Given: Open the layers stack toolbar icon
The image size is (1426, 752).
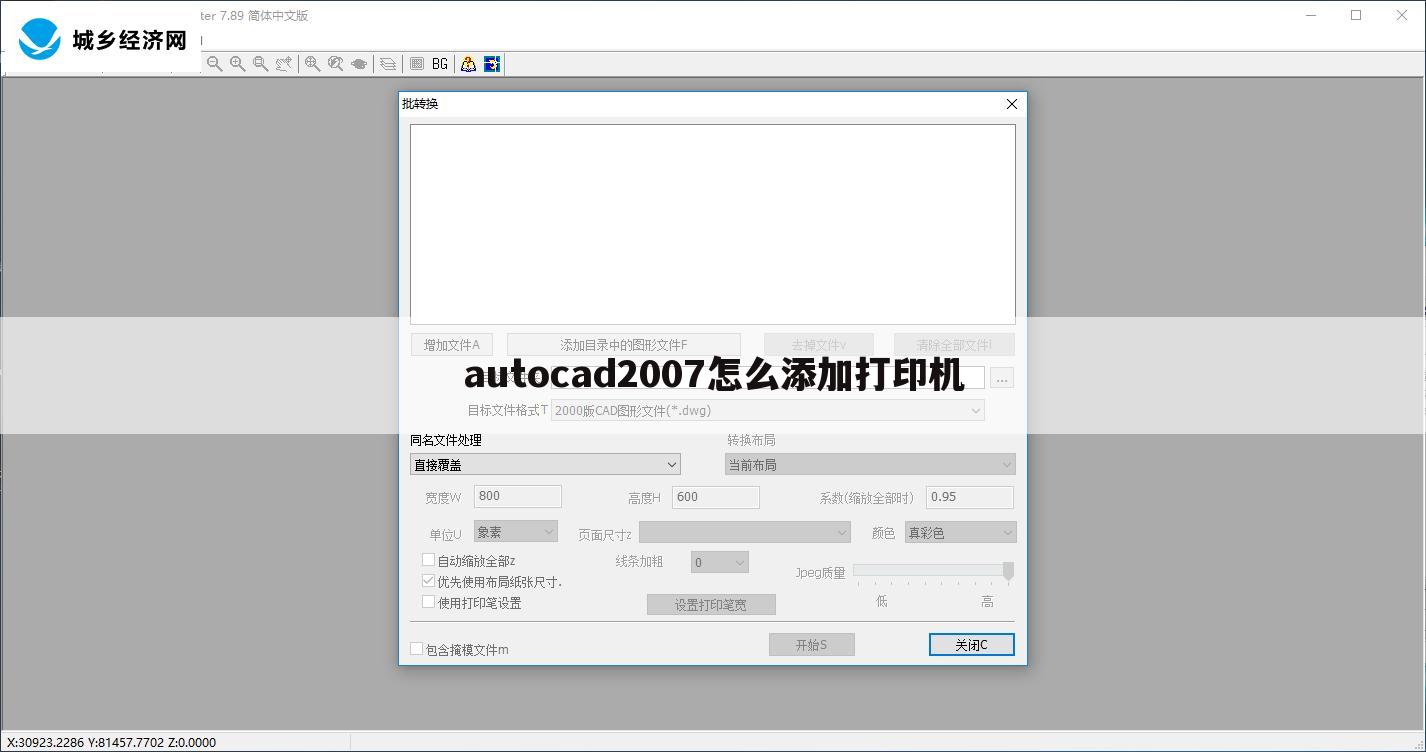Looking at the screenshot, I should coord(387,63).
